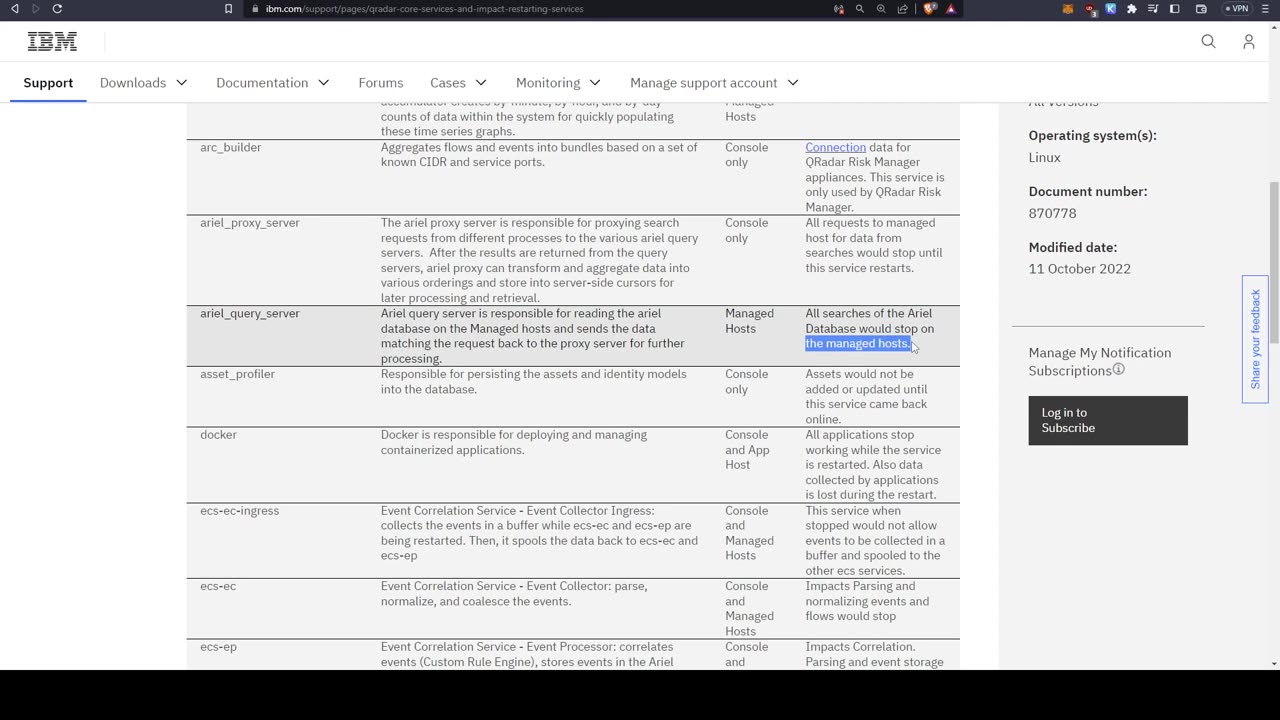Click the Linux operating system text
This screenshot has height=720, width=1280.
(x=1044, y=157)
